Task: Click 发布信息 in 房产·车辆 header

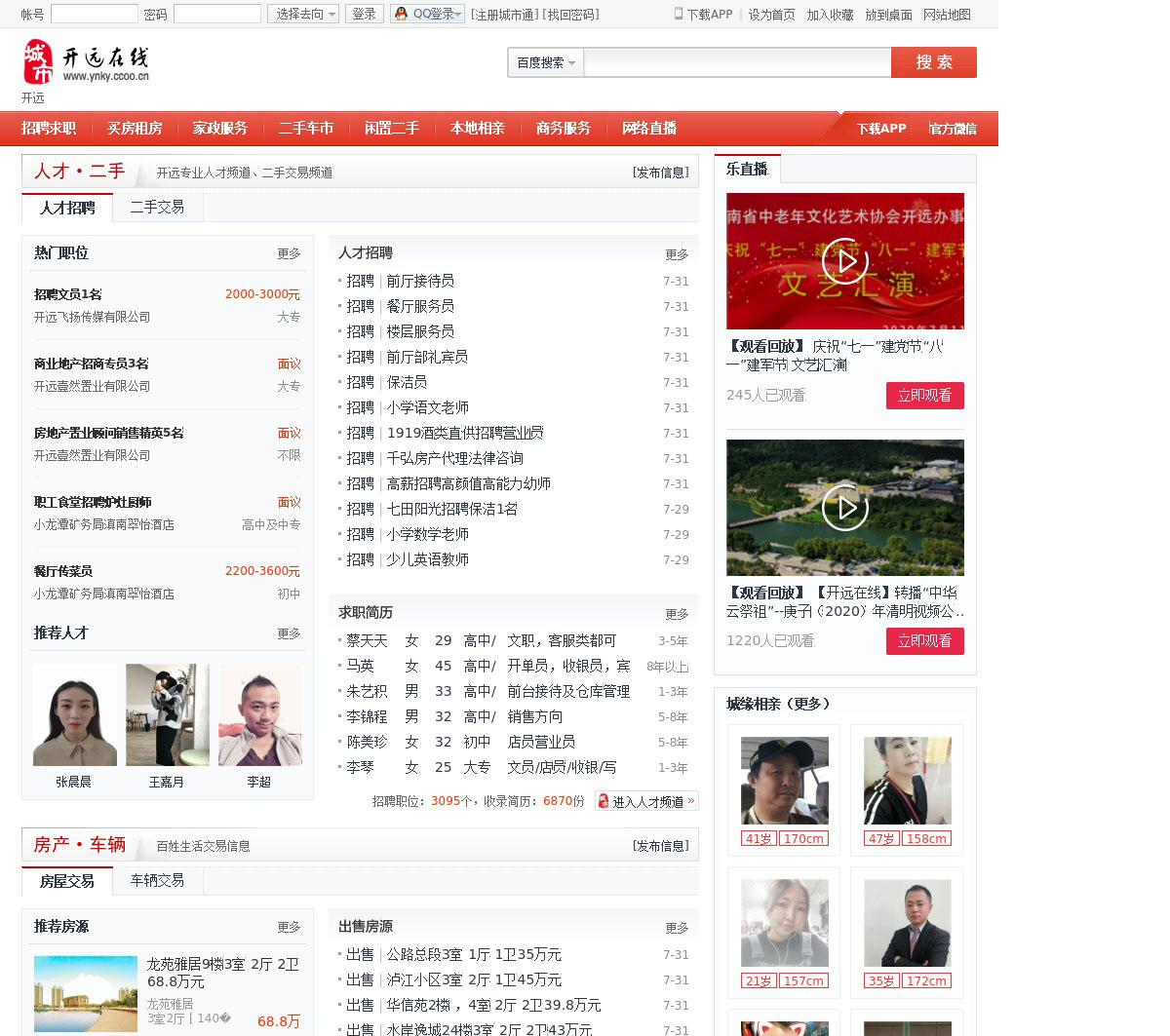Action: tap(661, 846)
